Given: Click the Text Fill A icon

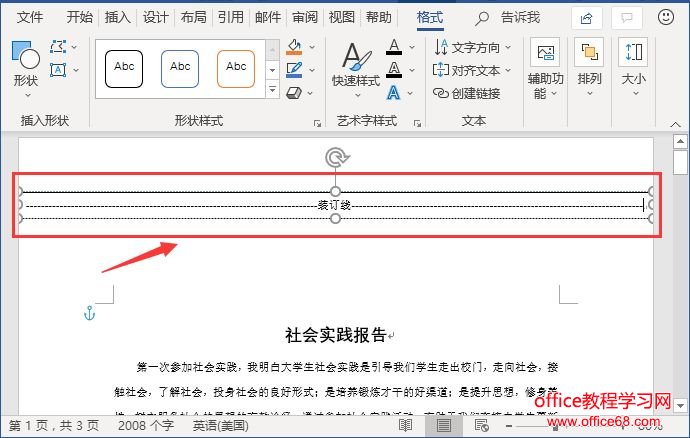Looking at the screenshot, I should [394, 47].
